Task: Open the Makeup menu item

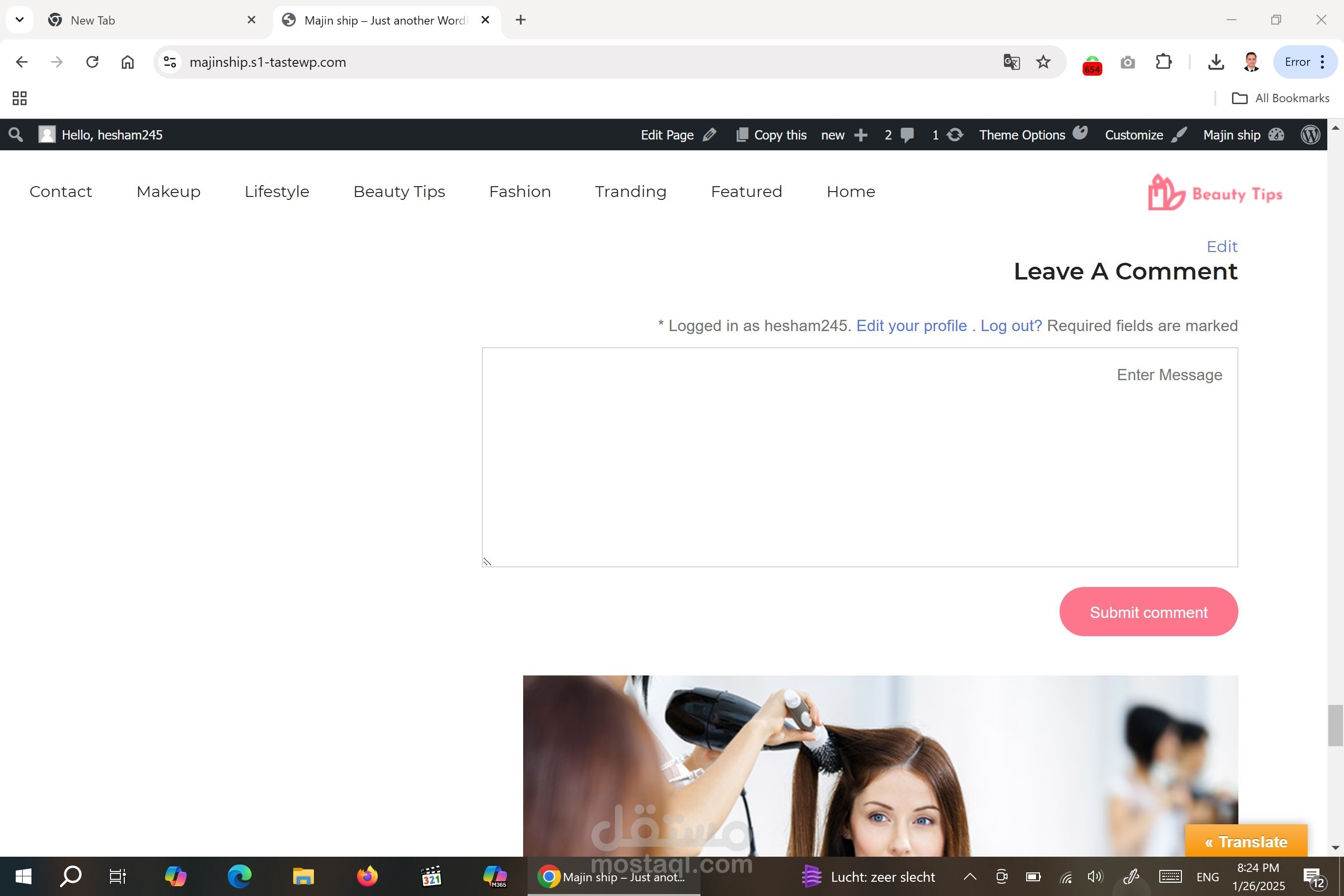Action: point(168,192)
